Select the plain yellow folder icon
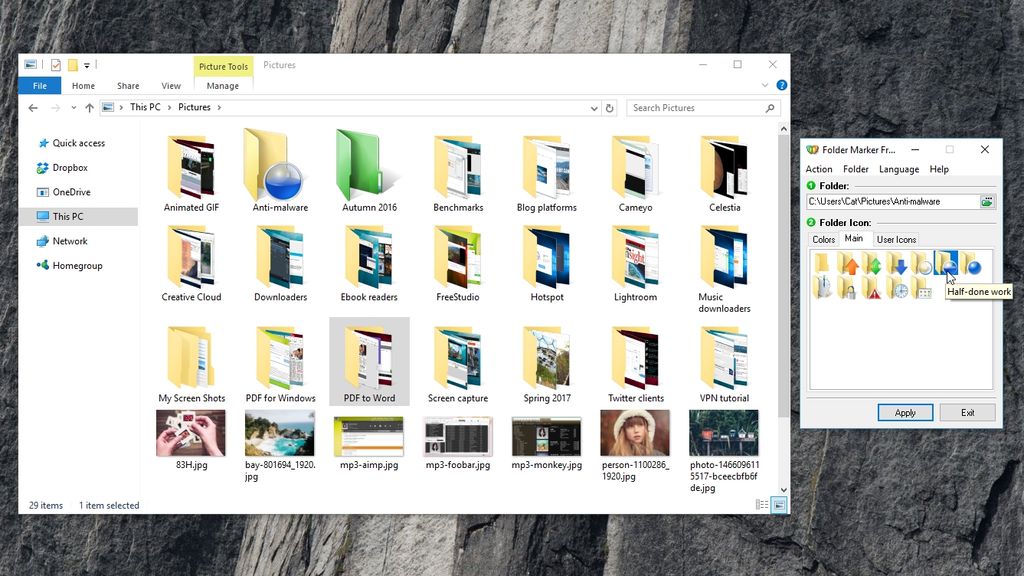Screen dimensions: 1024x576 823,263
